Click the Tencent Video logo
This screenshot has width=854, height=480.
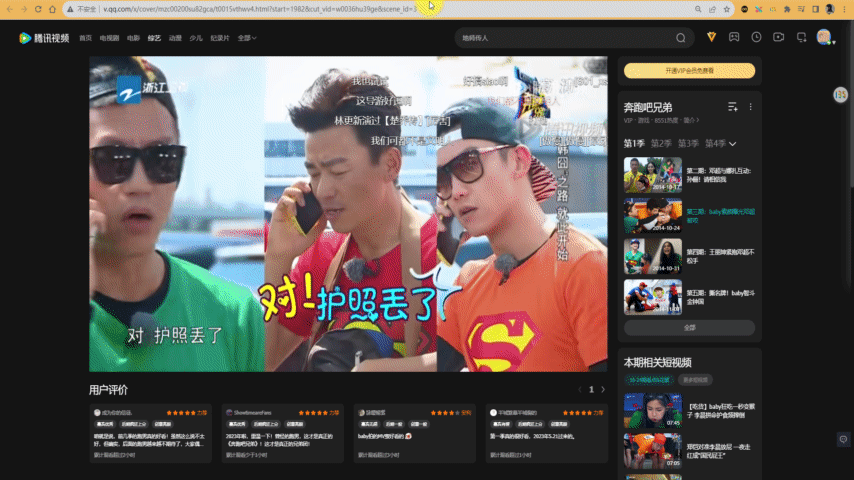pos(43,38)
